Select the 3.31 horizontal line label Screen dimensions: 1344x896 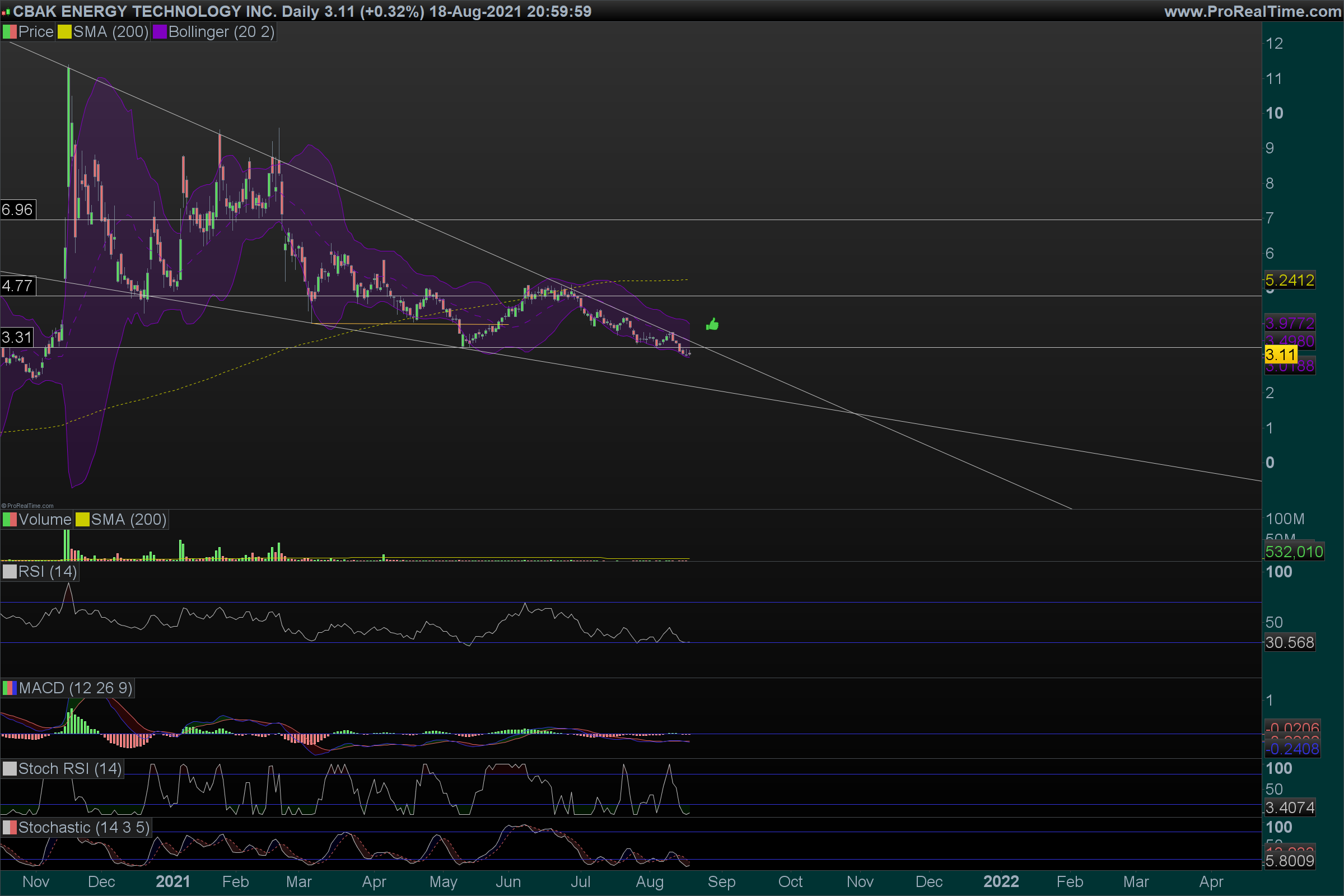(x=17, y=337)
